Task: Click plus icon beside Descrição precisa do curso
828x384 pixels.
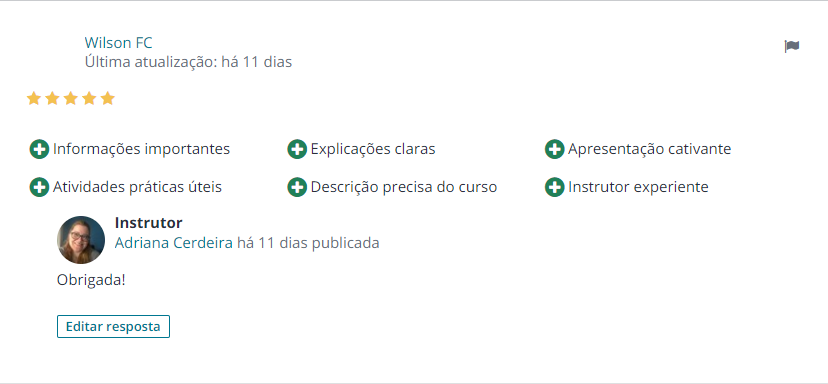Action: (x=297, y=187)
